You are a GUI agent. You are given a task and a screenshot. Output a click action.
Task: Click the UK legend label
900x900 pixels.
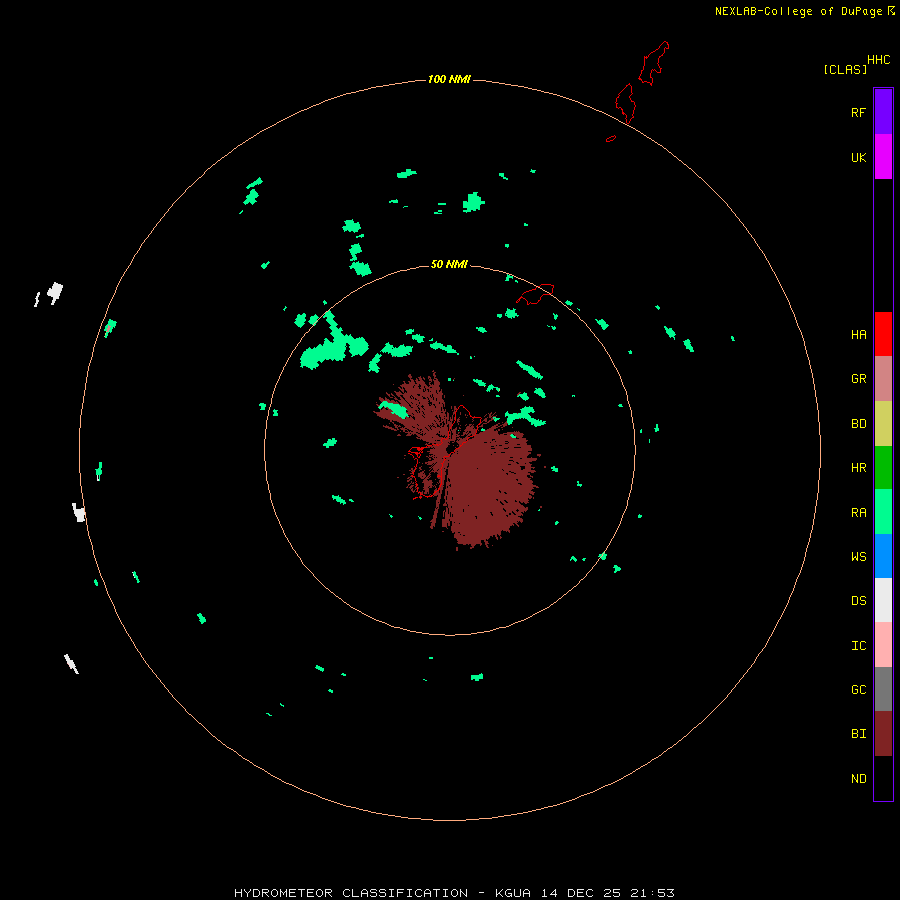(858, 157)
